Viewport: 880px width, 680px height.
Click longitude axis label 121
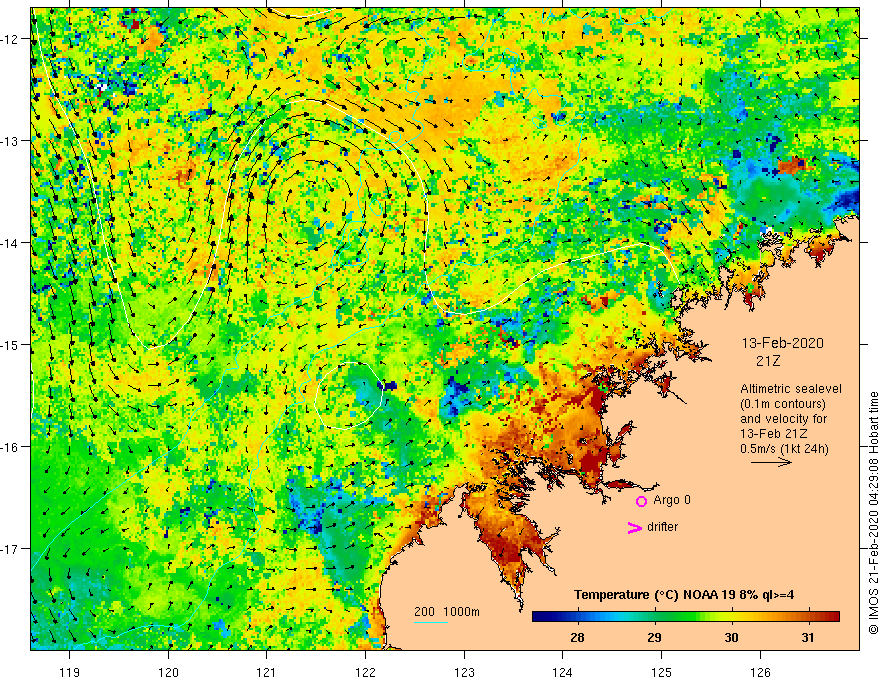[x=267, y=672]
